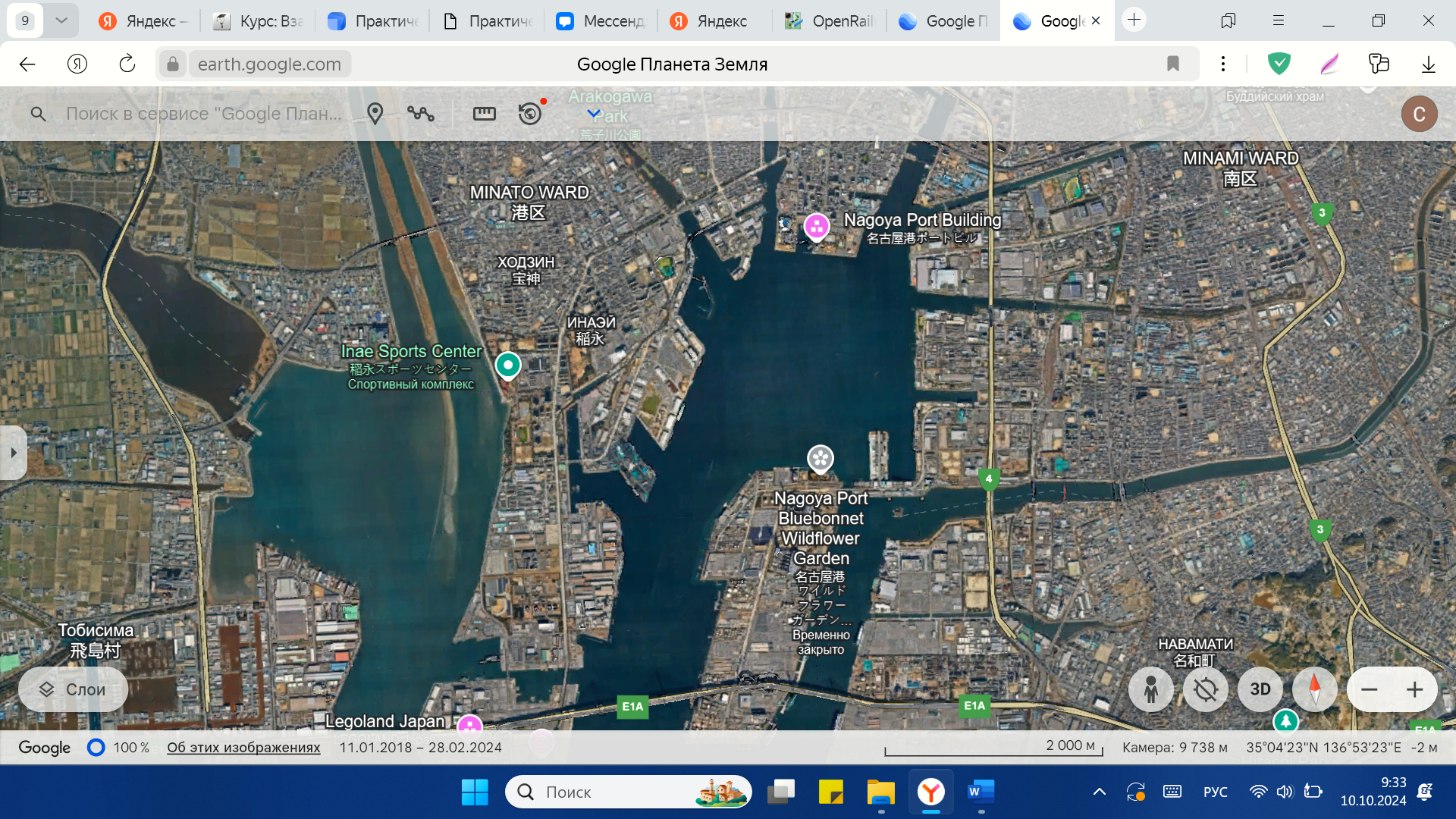Open the browser extensions icon
1456x819 pixels.
1379,64
